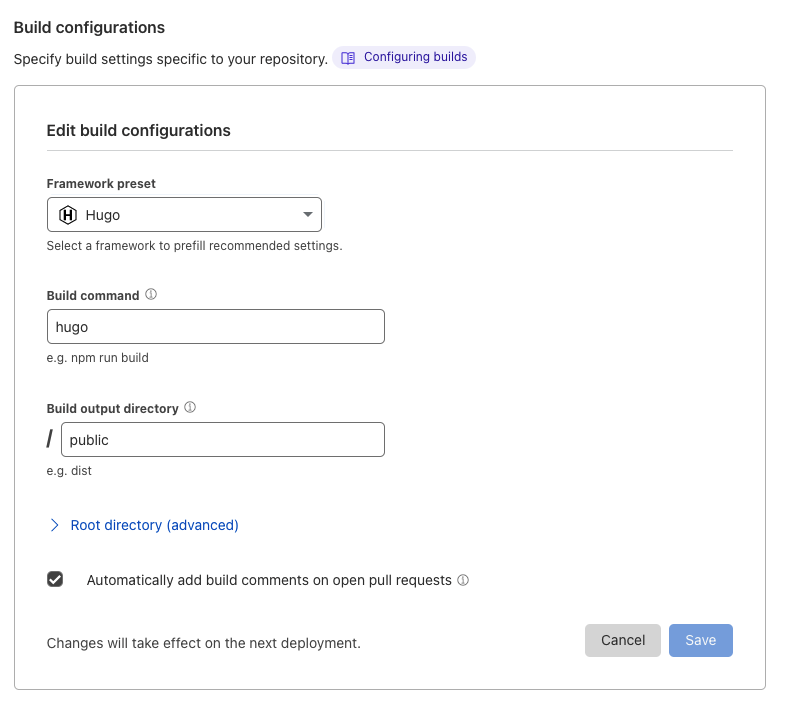The width and height of the screenshot is (789, 707).
Task: Click the book icon beside Configuring builds
Action: pos(348,58)
